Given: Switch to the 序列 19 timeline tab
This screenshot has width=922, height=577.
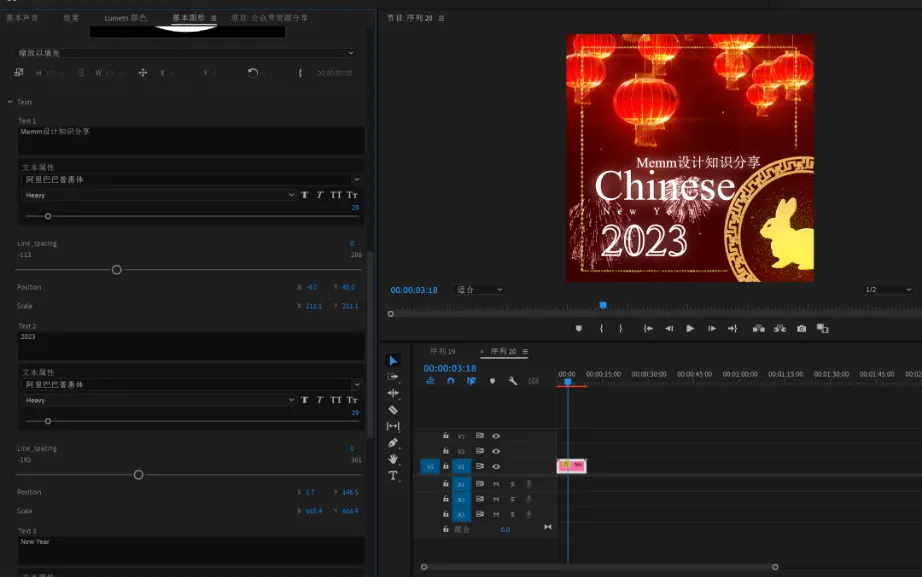Looking at the screenshot, I should (x=442, y=352).
